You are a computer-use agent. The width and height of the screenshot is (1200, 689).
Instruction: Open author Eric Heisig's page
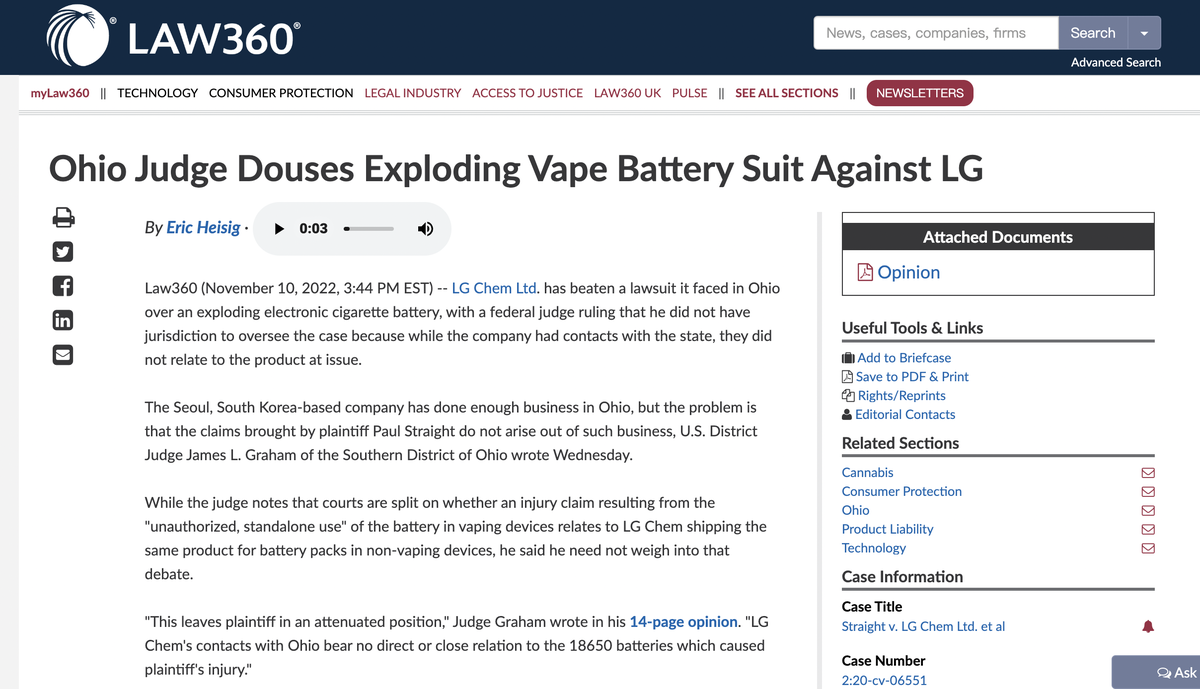click(203, 227)
